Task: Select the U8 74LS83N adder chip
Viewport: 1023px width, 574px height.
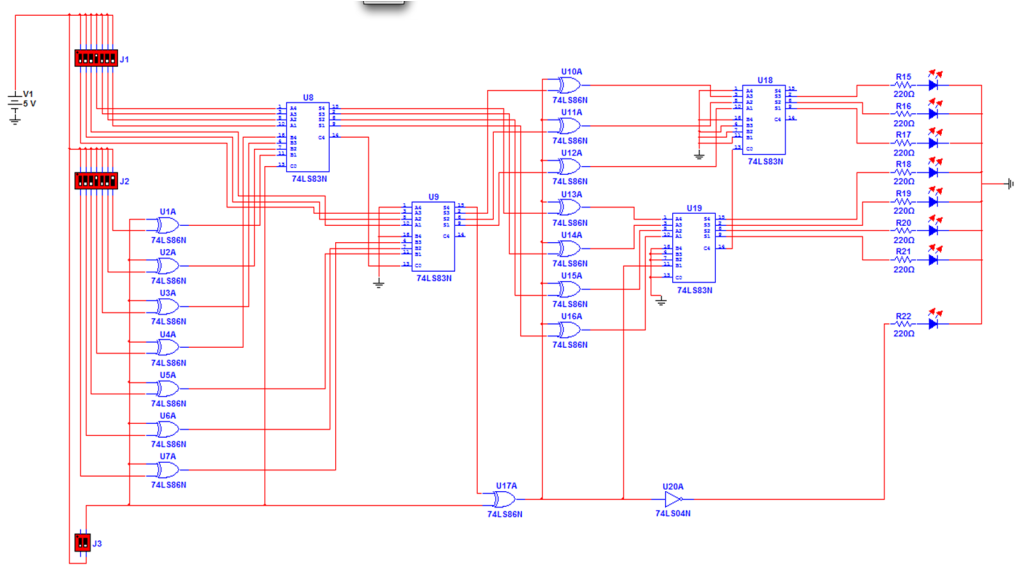Action: (307, 138)
